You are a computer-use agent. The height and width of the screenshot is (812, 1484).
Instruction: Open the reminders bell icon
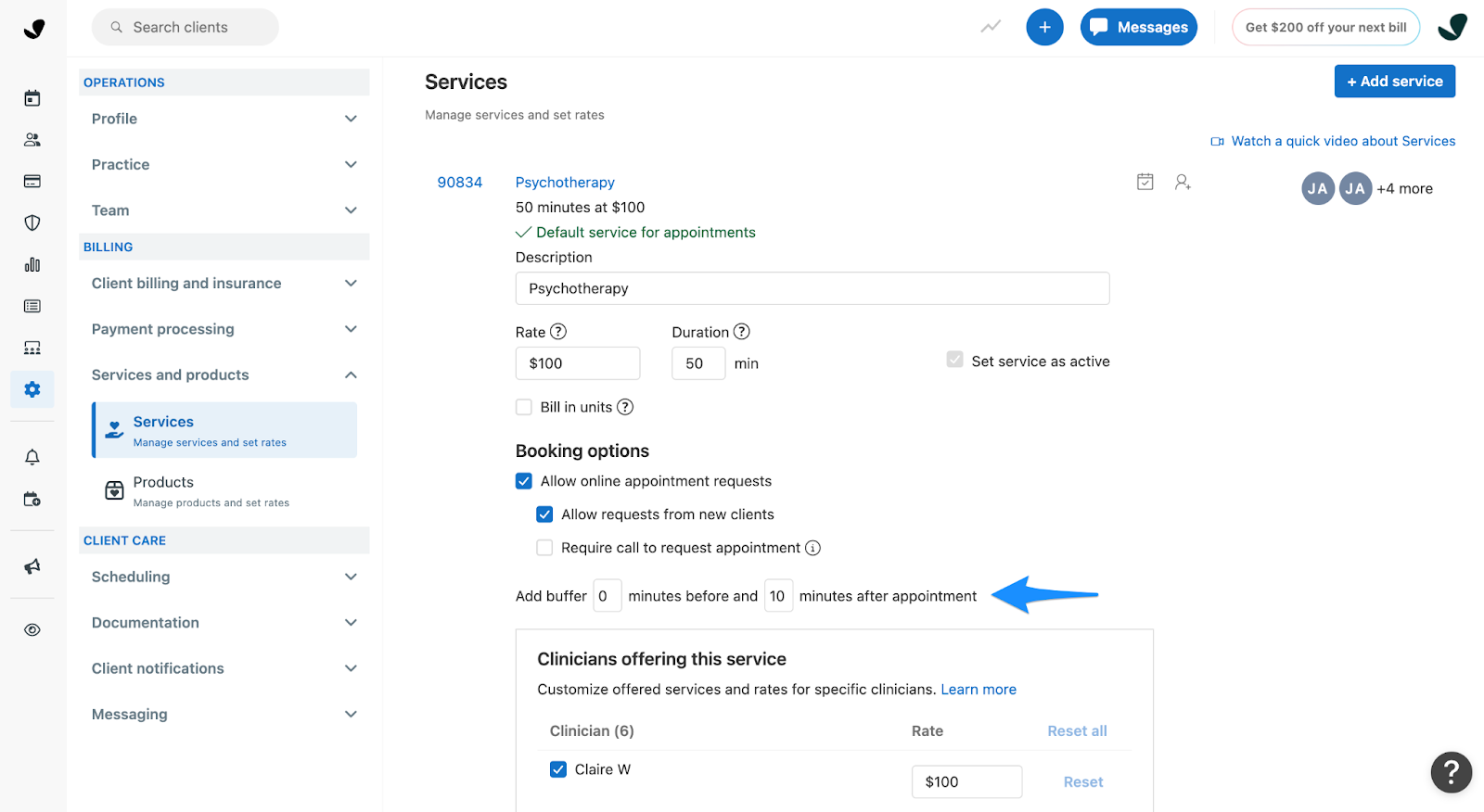[32, 457]
